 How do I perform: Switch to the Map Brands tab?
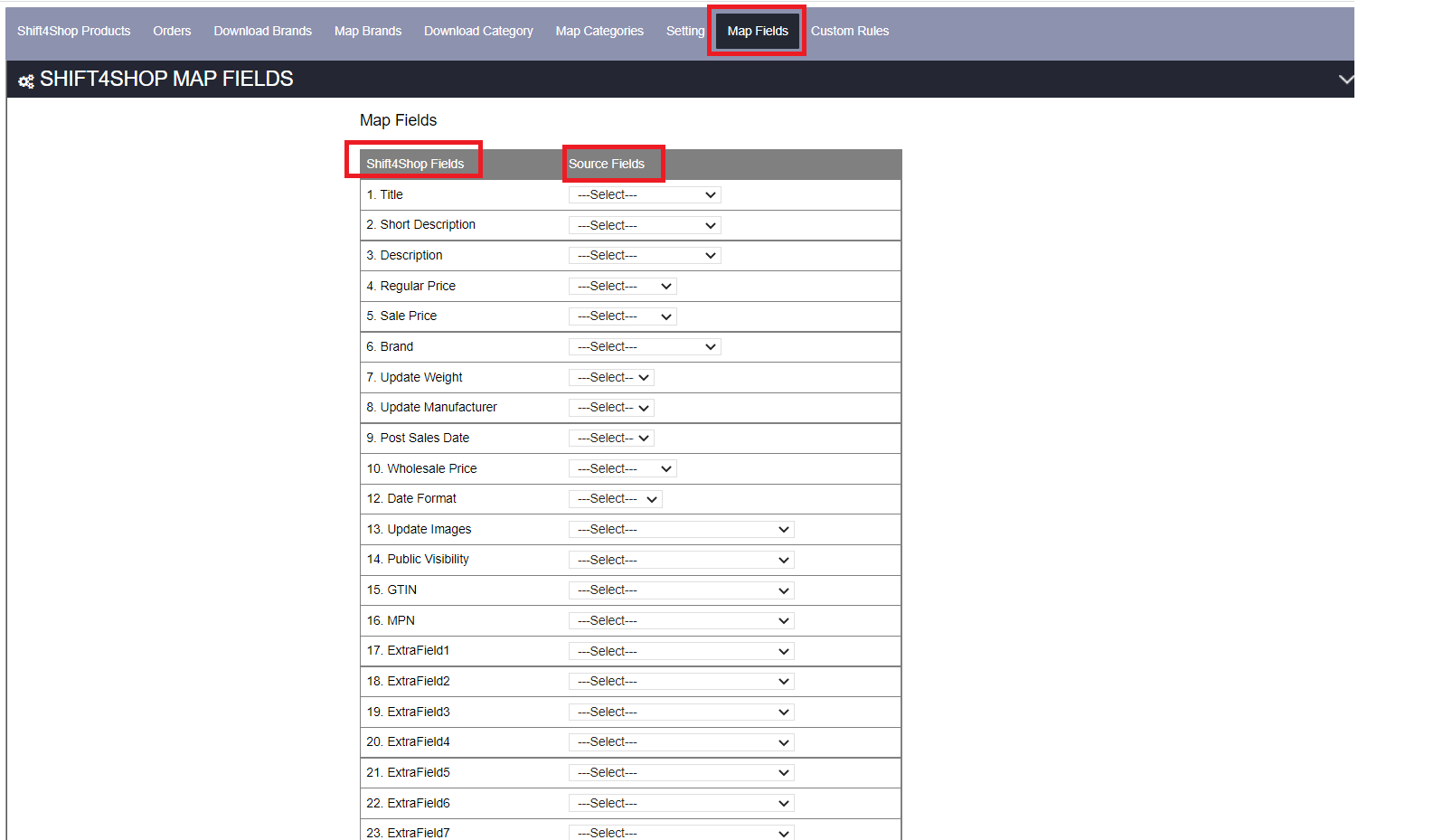tap(368, 31)
